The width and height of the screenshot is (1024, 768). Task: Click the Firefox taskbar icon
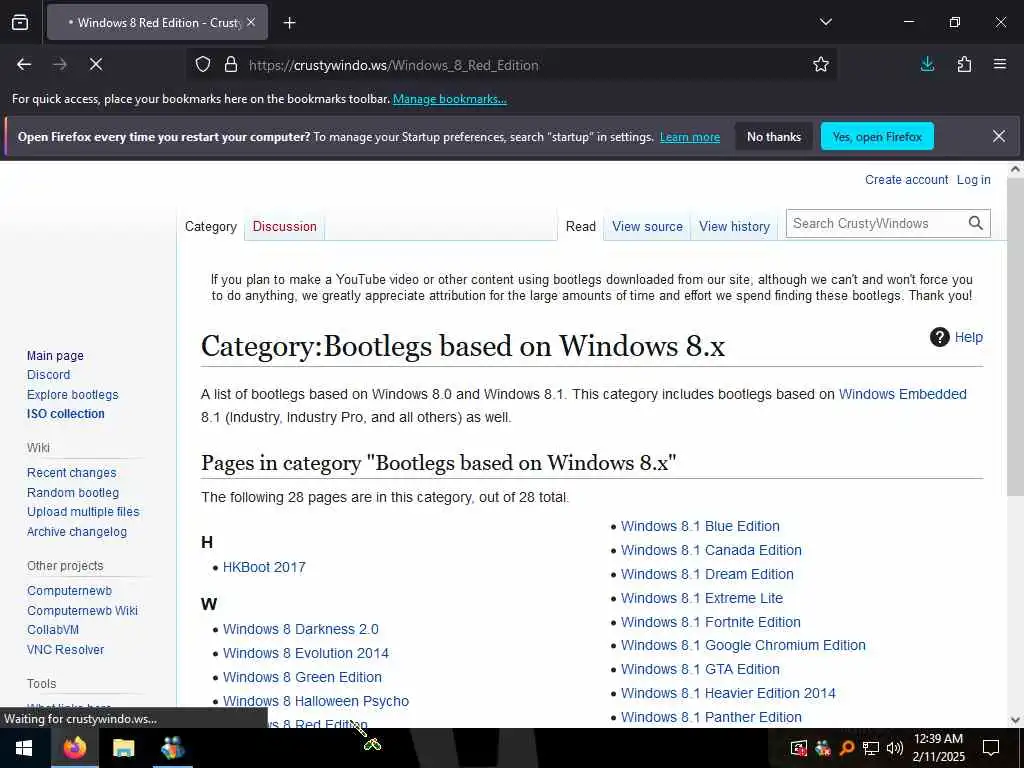tap(74, 748)
